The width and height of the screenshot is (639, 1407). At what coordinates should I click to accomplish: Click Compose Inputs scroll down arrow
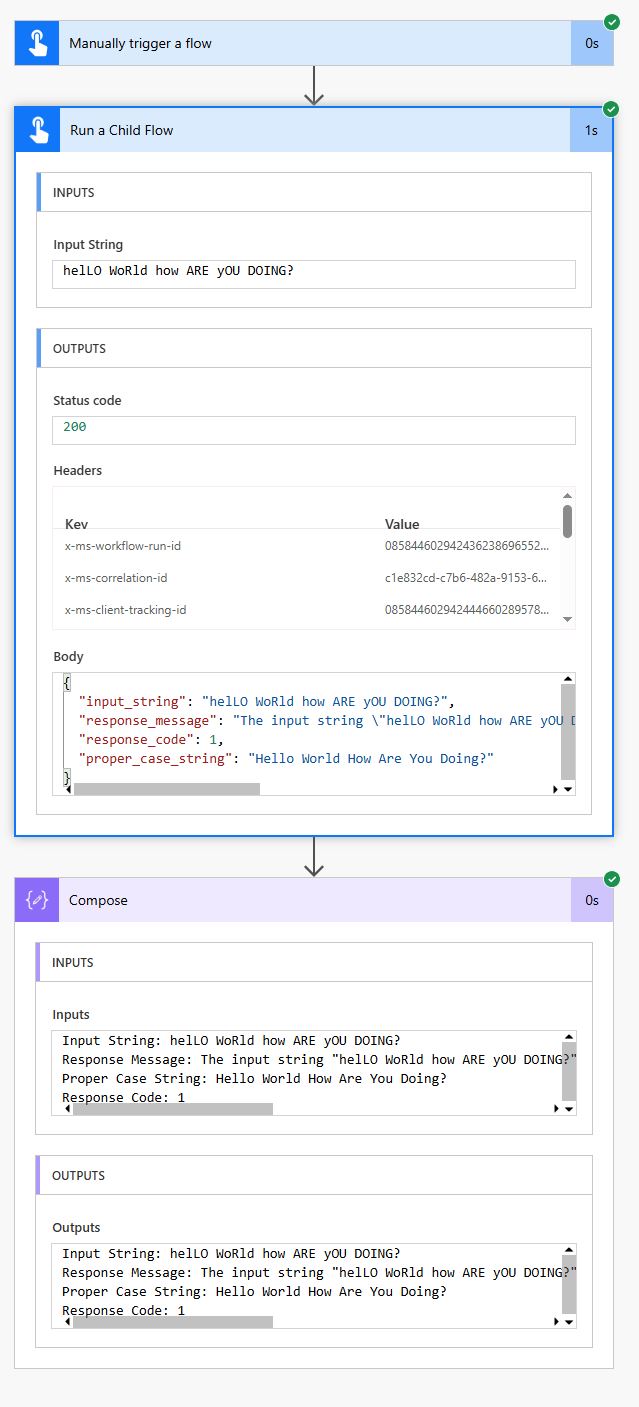(568, 1109)
